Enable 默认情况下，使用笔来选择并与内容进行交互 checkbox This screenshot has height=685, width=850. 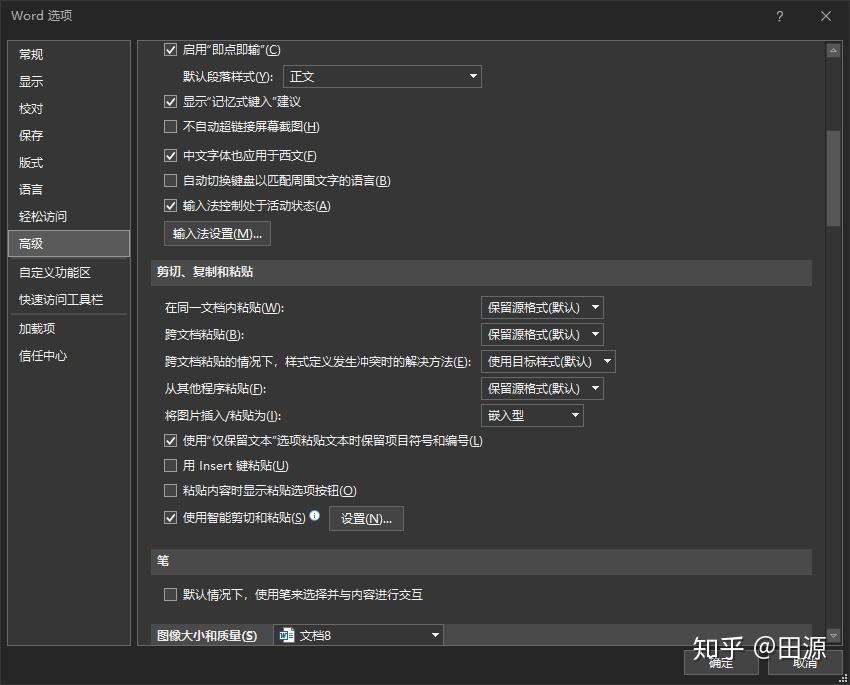click(170, 594)
